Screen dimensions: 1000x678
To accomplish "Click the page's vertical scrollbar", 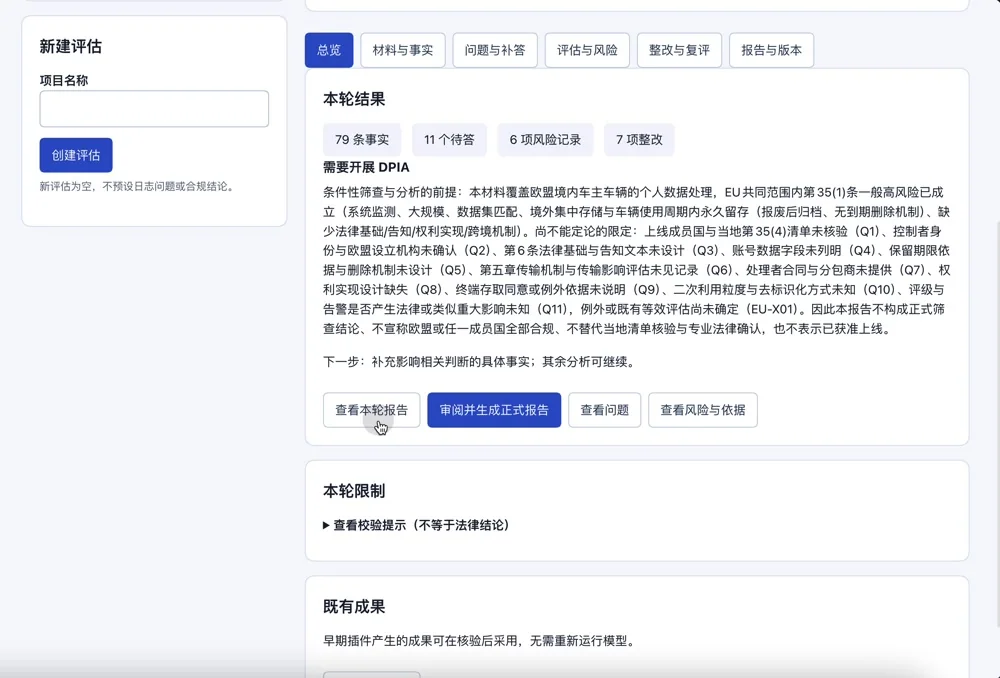I will click(x=997, y=424).
